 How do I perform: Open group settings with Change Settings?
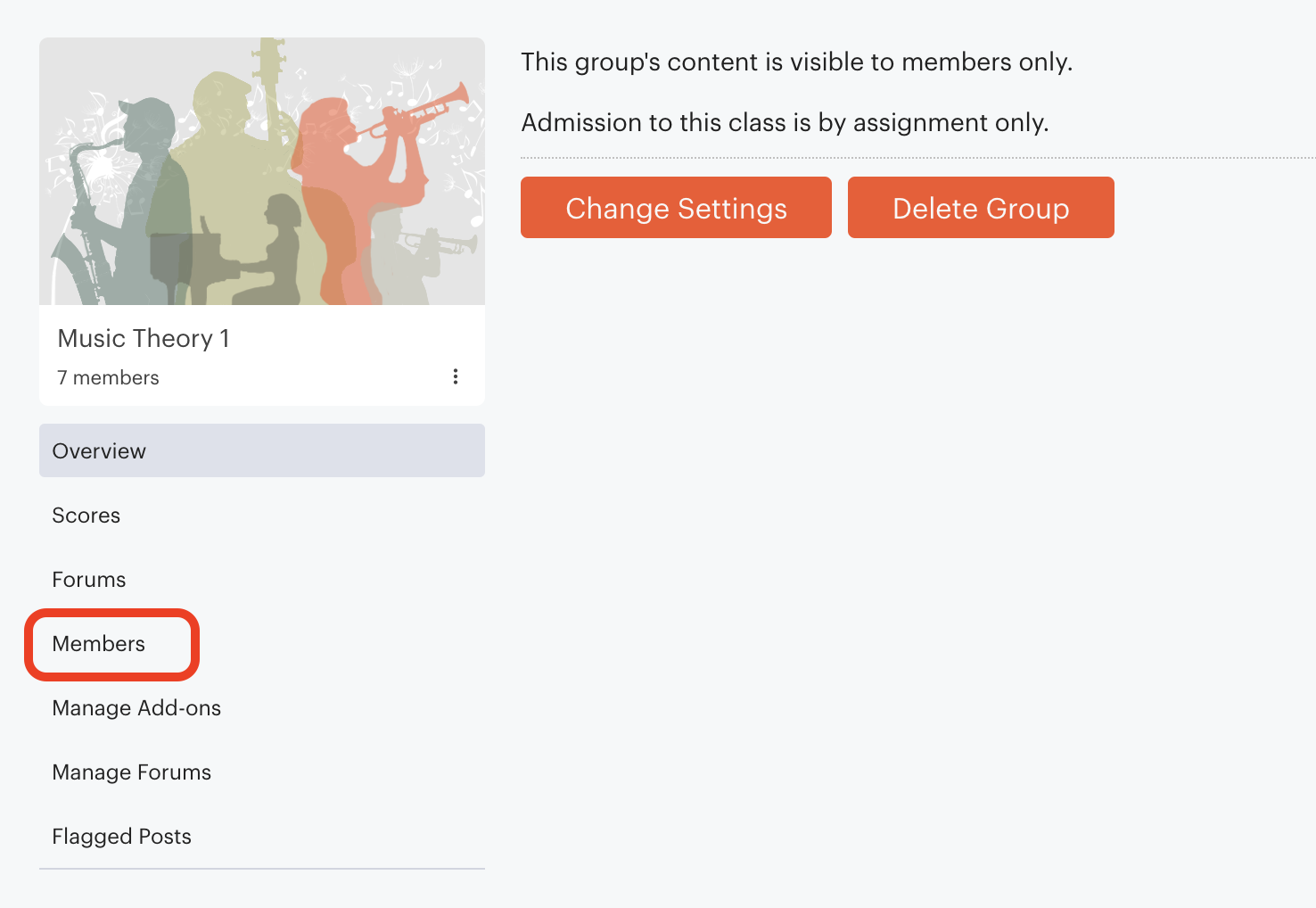(x=675, y=207)
